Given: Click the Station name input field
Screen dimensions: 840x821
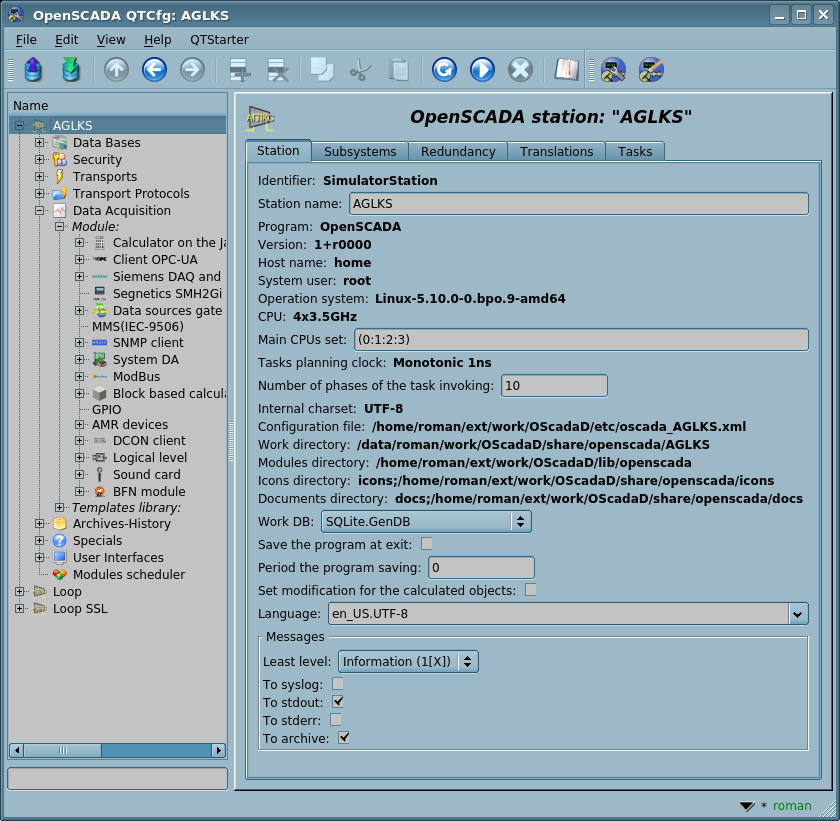Looking at the screenshot, I should click(579, 204).
